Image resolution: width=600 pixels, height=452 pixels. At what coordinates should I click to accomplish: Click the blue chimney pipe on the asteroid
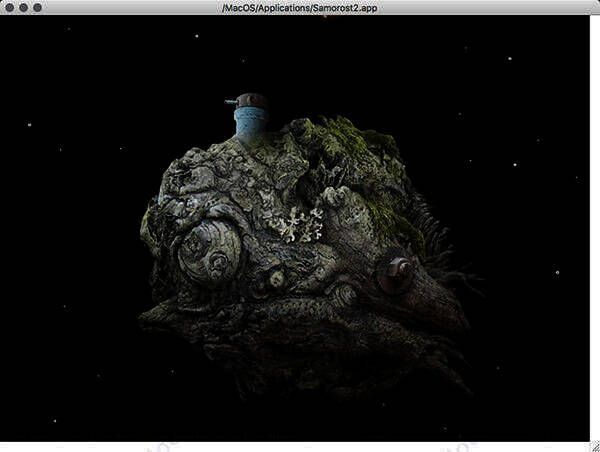(x=250, y=124)
